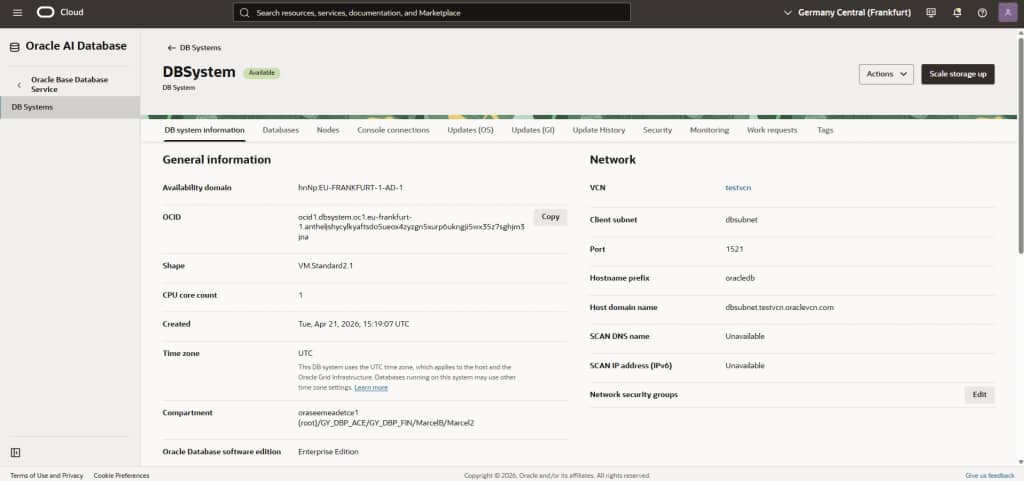
Task: Switch to the Security tab
Action: click(x=657, y=131)
